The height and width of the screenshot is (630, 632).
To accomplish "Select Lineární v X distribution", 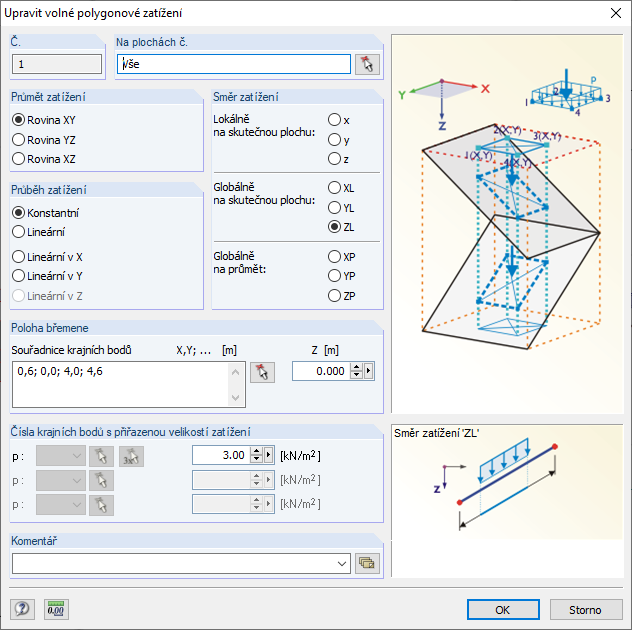I will [x=48, y=257].
